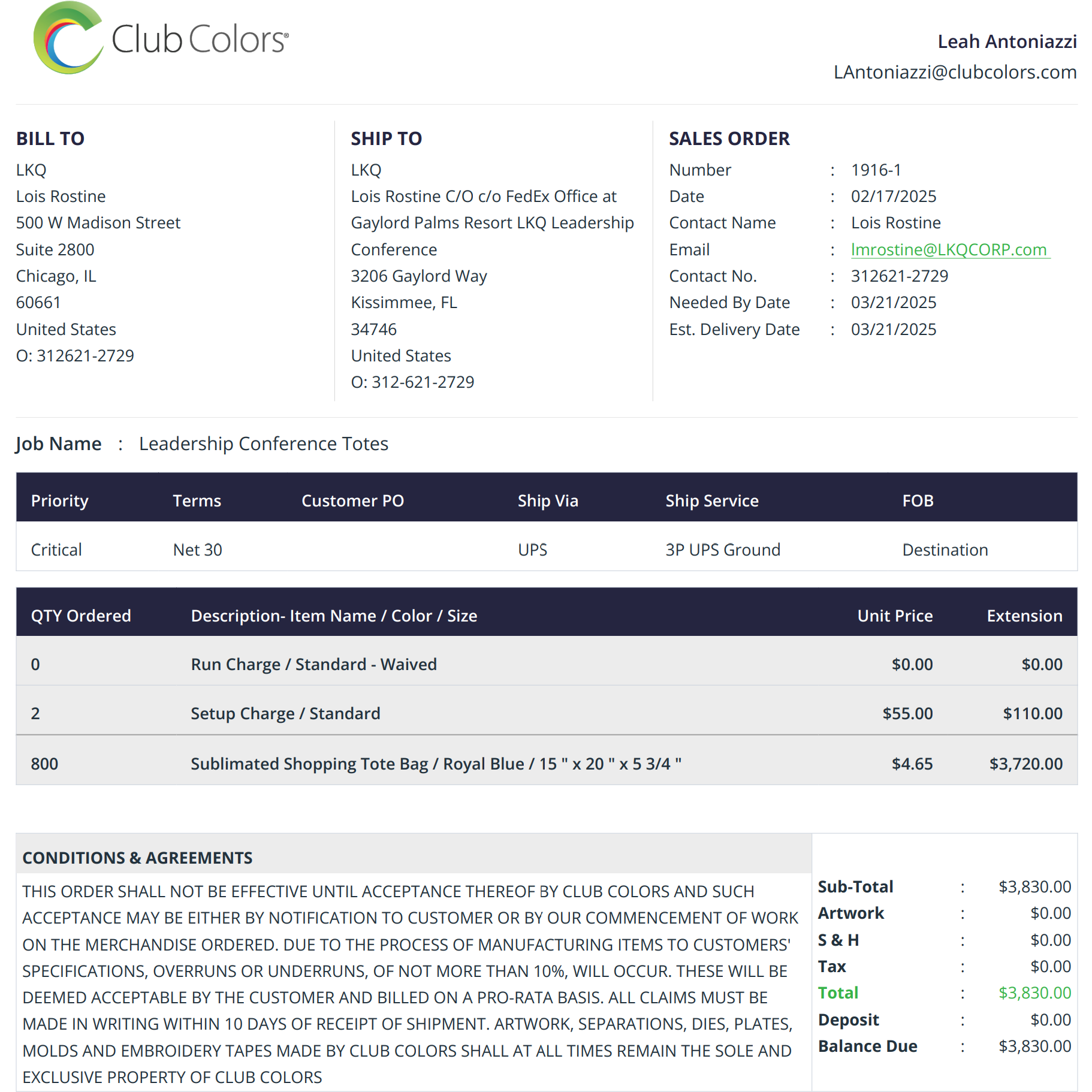Click the Priority column header
The height and width of the screenshot is (1092, 1092).
(x=60, y=500)
